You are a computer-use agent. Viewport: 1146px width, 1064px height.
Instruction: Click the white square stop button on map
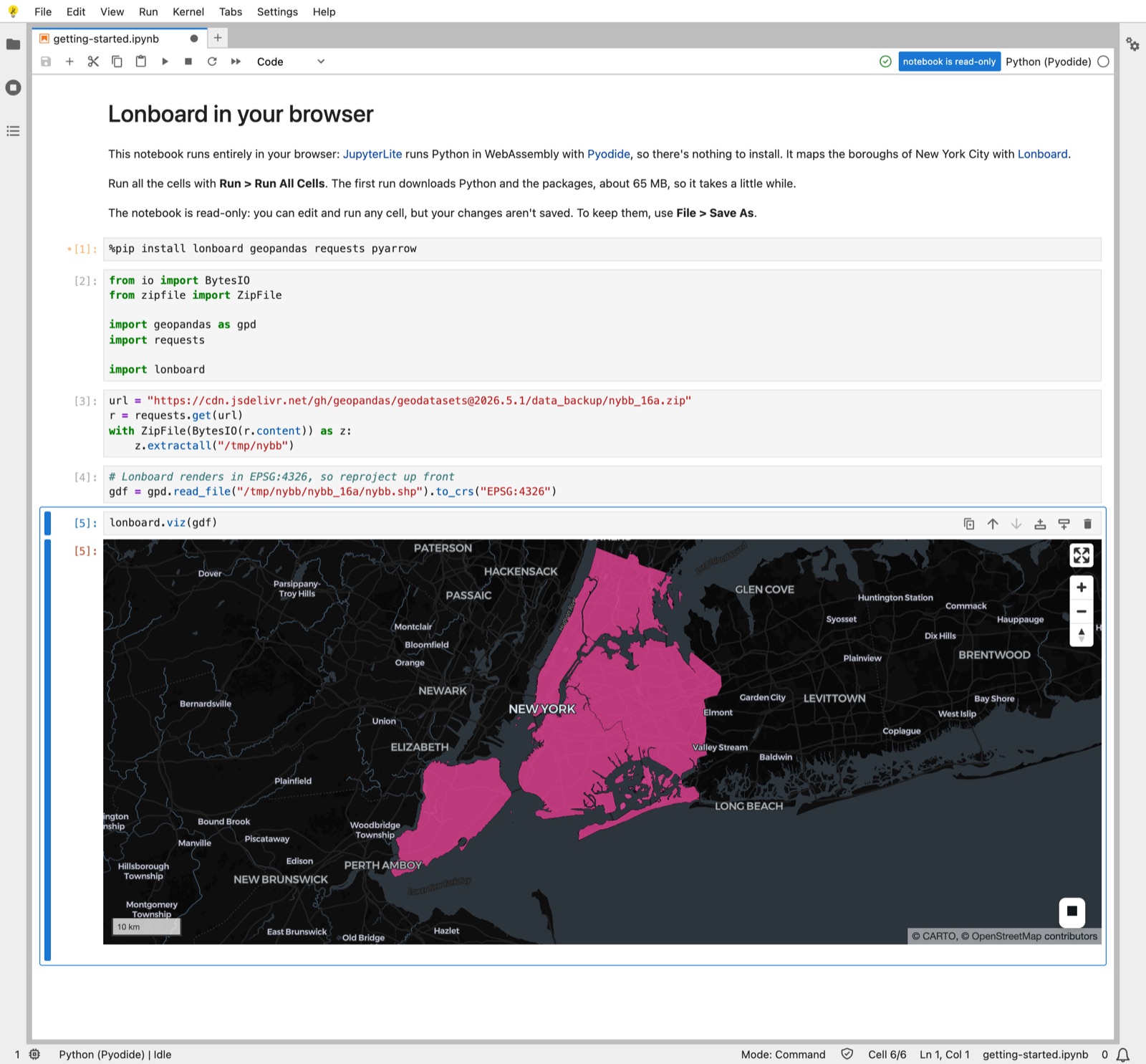(1072, 911)
